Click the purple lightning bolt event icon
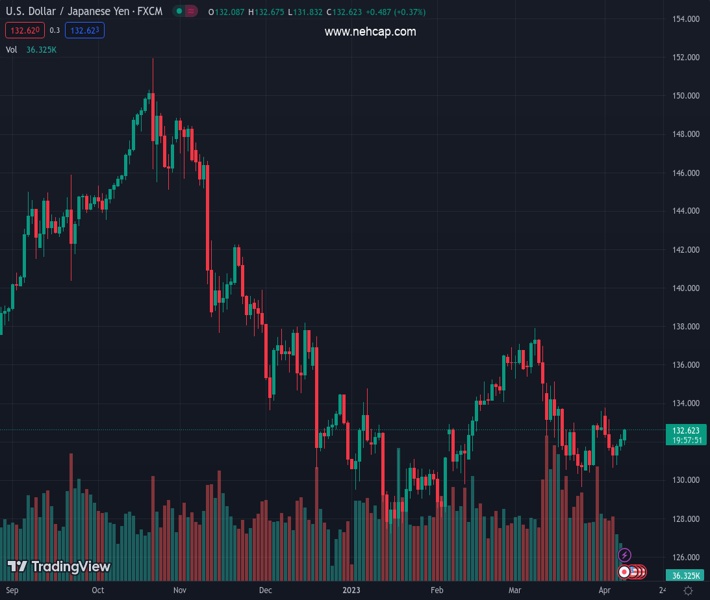The image size is (710, 600). pyautogui.click(x=625, y=555)
